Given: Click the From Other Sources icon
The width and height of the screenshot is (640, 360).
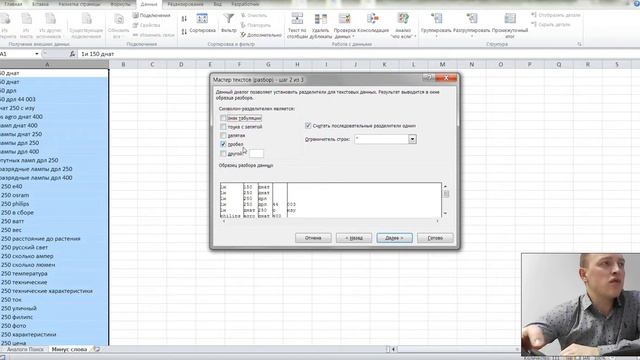Looking at the screenshot, I should [x=50, y=19].
